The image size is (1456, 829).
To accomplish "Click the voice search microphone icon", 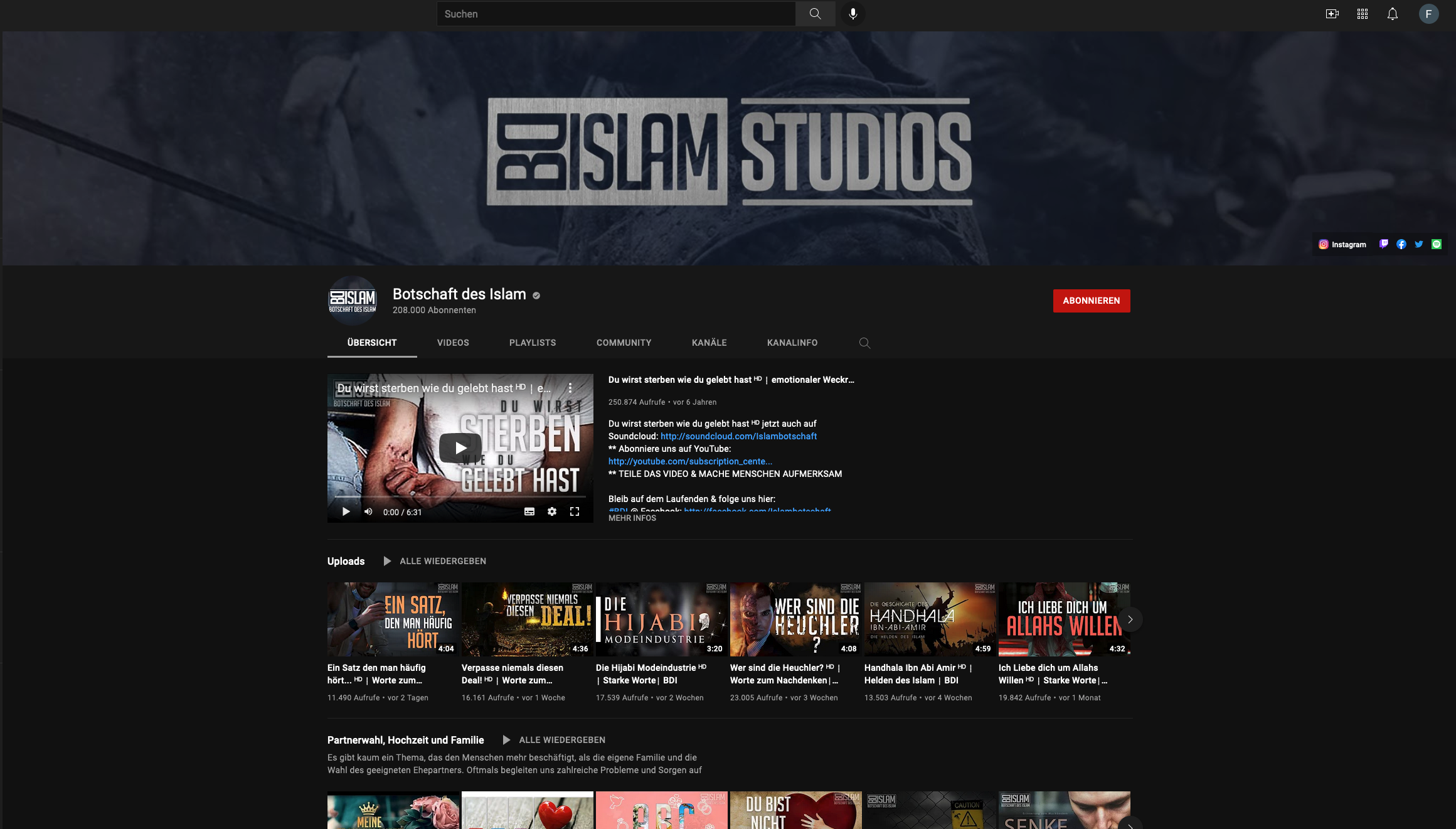I will [x=853, y=14].
